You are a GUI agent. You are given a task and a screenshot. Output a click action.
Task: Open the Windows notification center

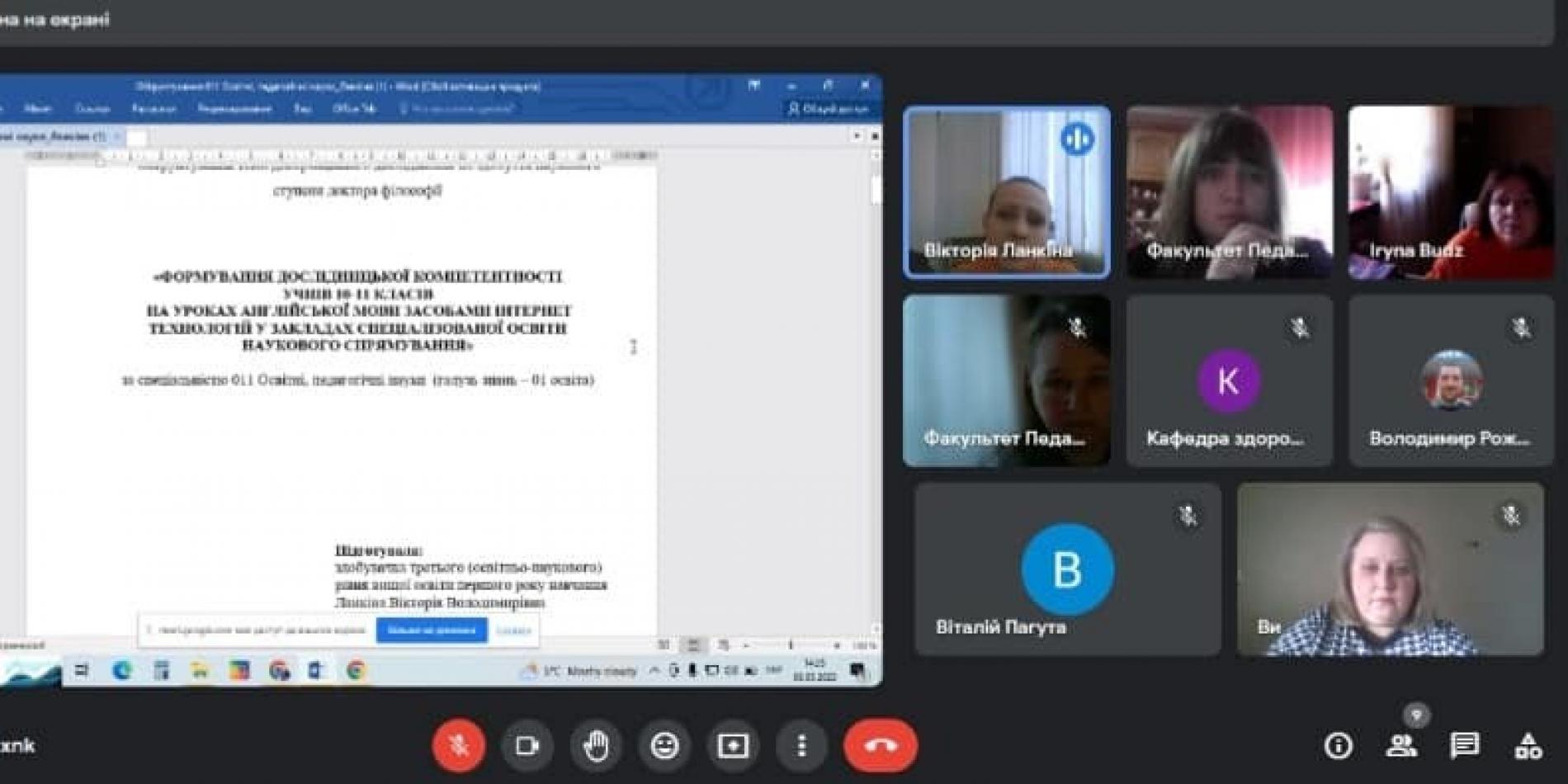[x=858, y=672]
